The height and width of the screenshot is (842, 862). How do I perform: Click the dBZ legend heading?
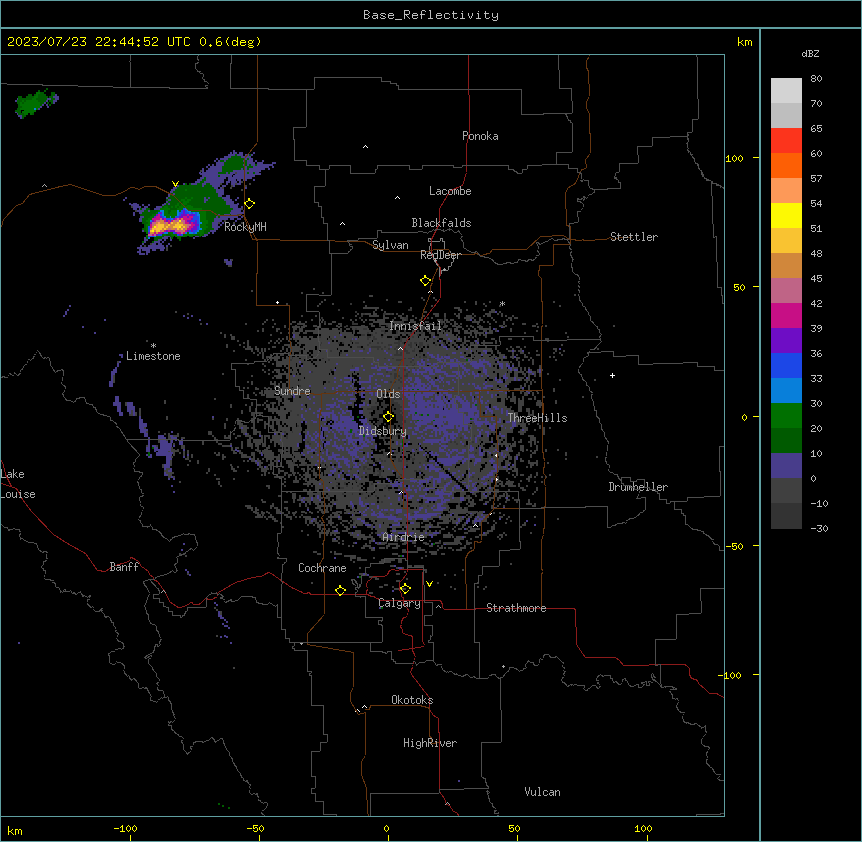(x=810, y=54)
